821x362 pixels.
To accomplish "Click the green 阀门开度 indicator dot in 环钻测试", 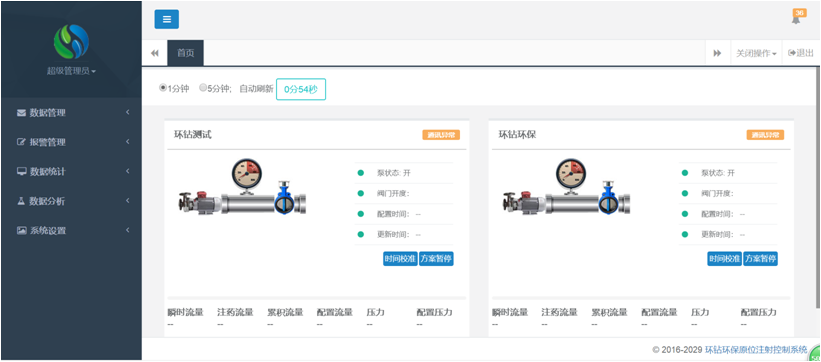I will pos(360,193).
